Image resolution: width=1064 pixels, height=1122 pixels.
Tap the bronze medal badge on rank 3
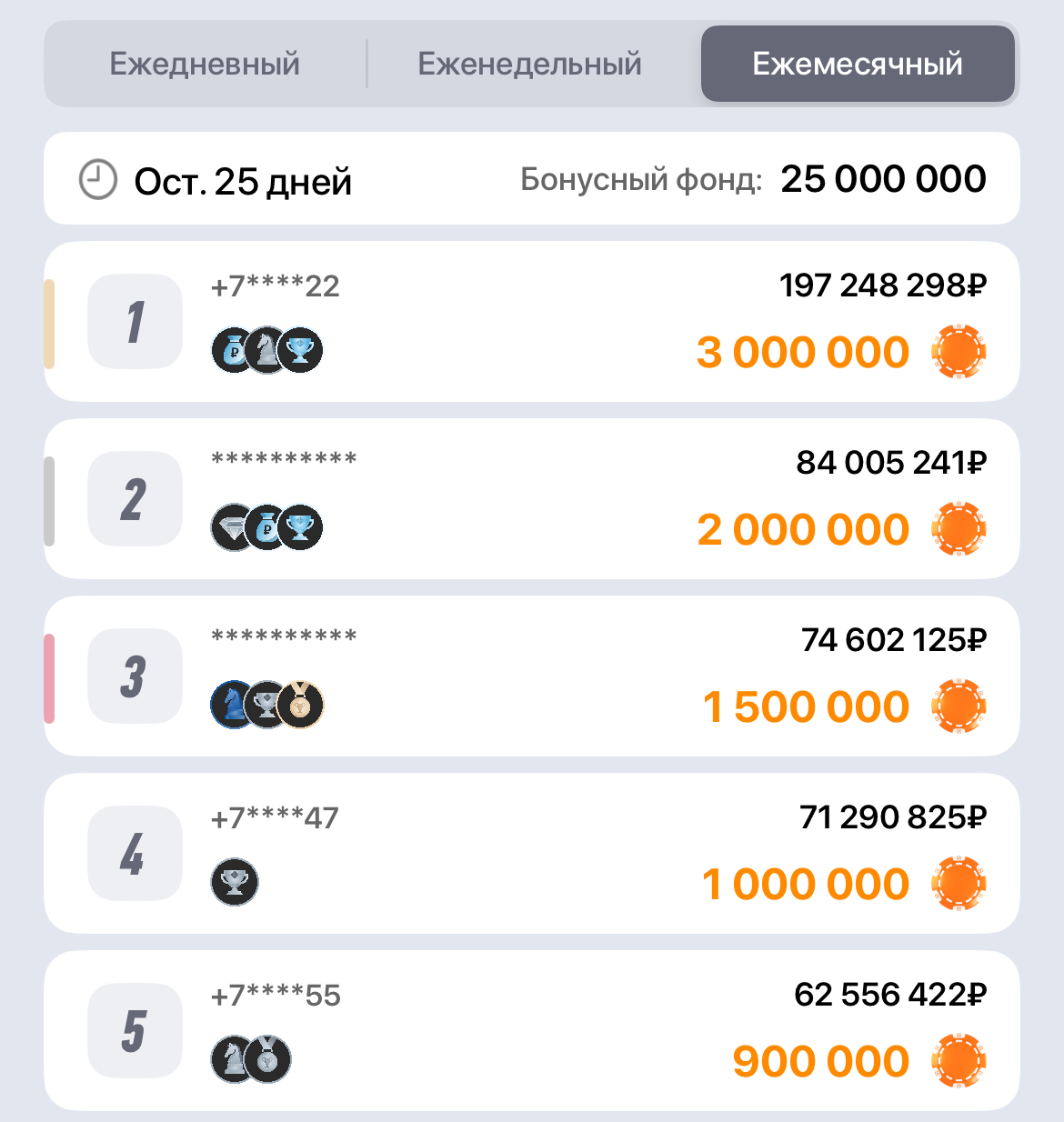pyautogui.click(x=301, y=705)
